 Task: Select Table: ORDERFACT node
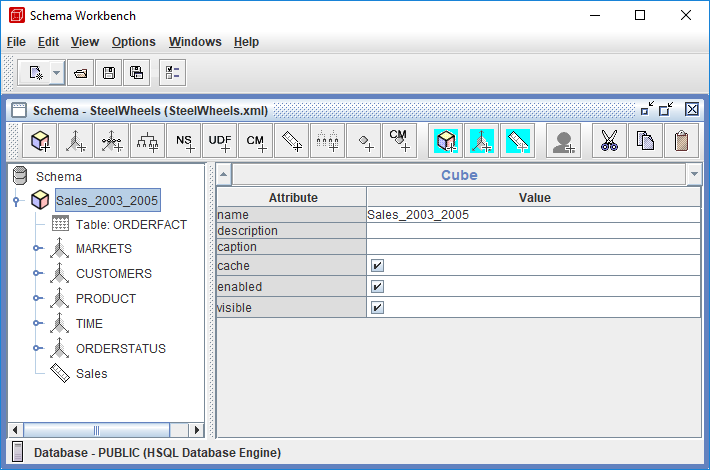[130, 224]
